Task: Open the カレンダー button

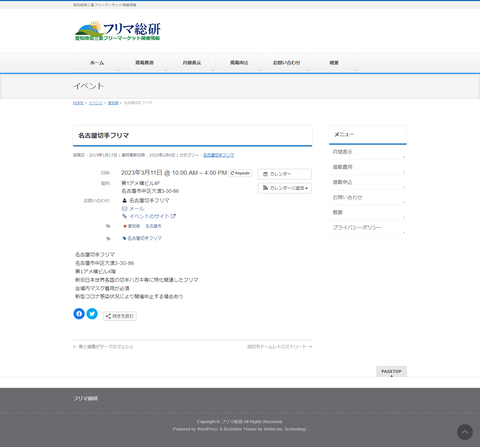Action: [x=285, y=174]
